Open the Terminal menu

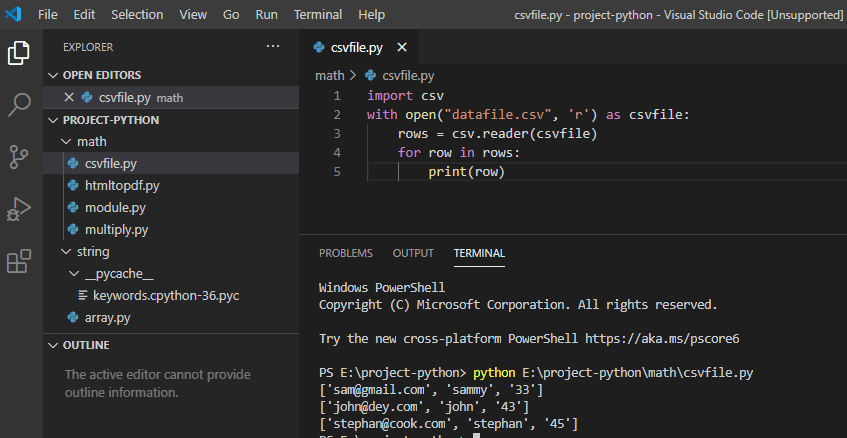pos(318,15)
